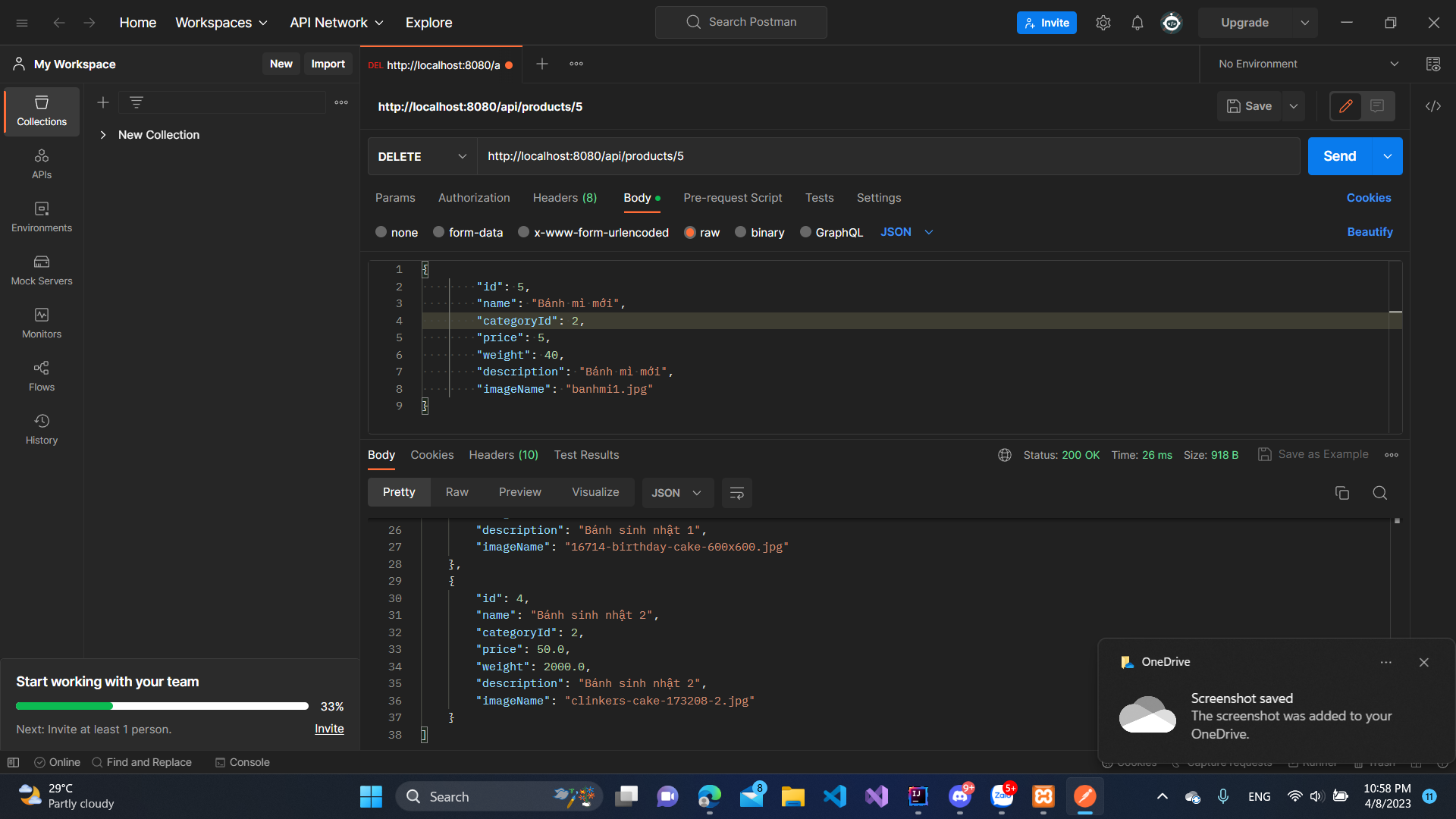1456x819 pixels.
Task: Open the Preview response view
Action: point(519,491)
